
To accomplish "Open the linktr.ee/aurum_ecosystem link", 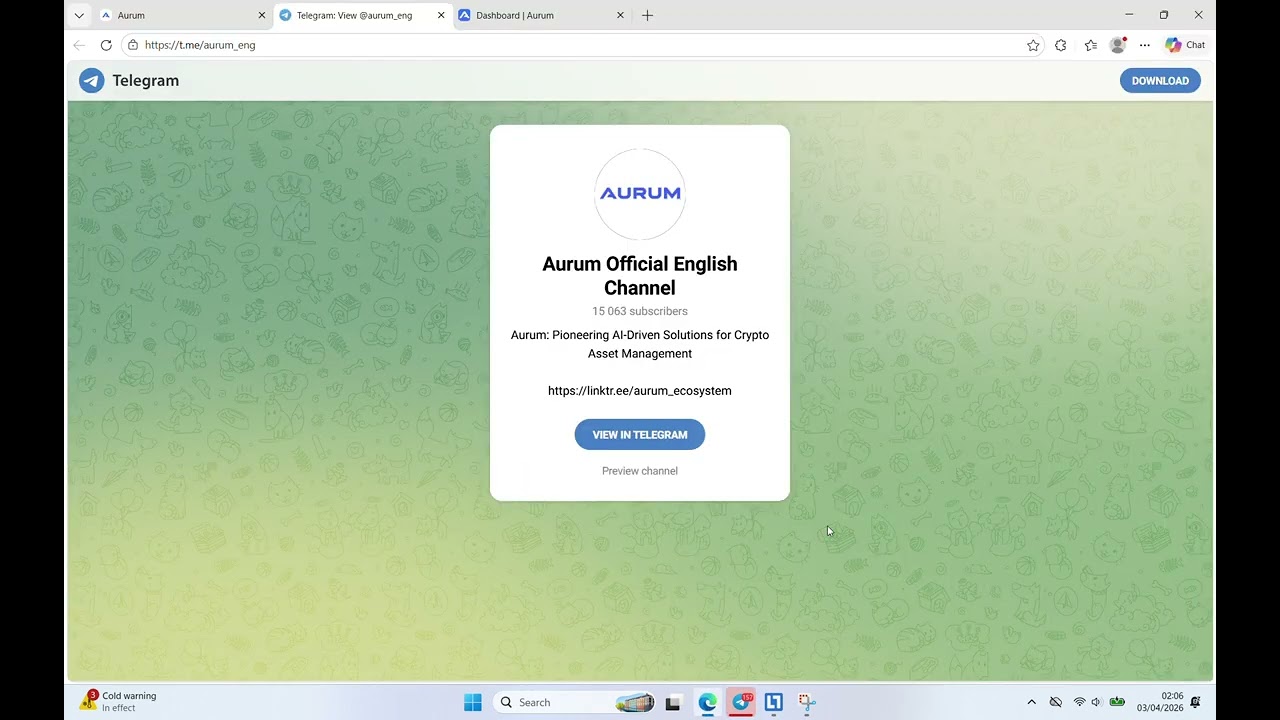I will [x=640, y=391].
